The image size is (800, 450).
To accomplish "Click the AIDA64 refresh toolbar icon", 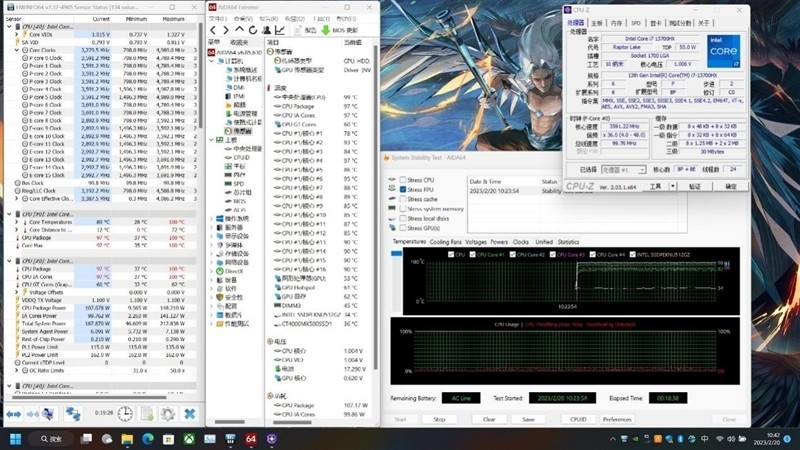I will pyautogui.click(x=255, y=30).
